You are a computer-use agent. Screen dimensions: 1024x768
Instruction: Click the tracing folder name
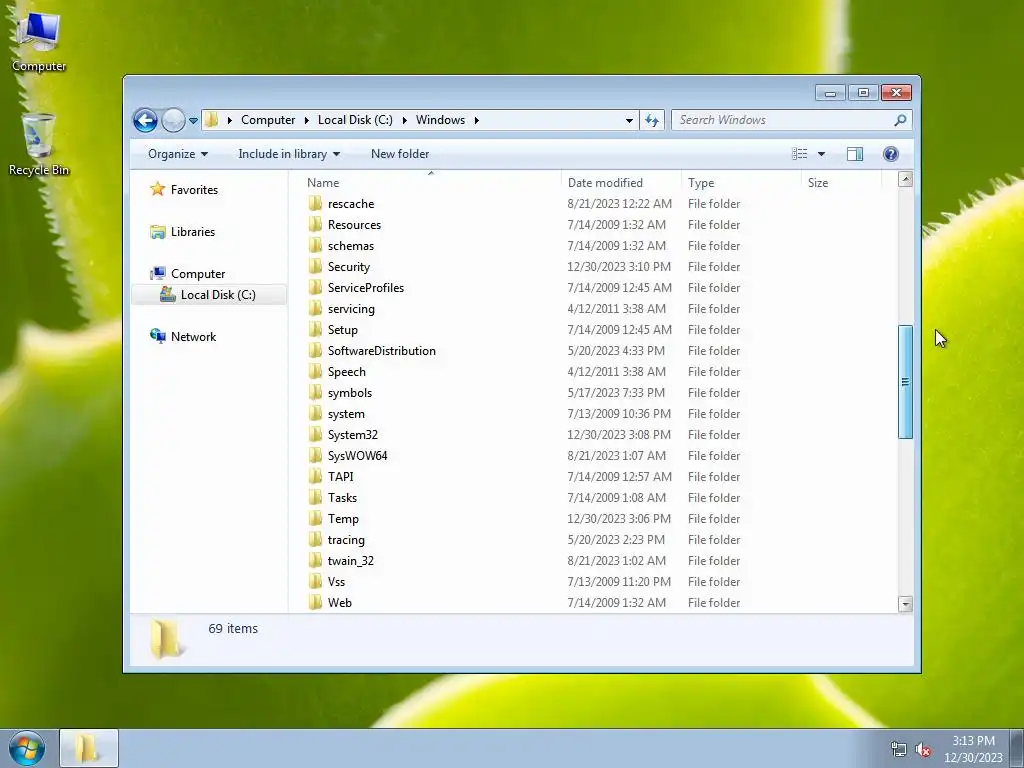pos(346,540)
